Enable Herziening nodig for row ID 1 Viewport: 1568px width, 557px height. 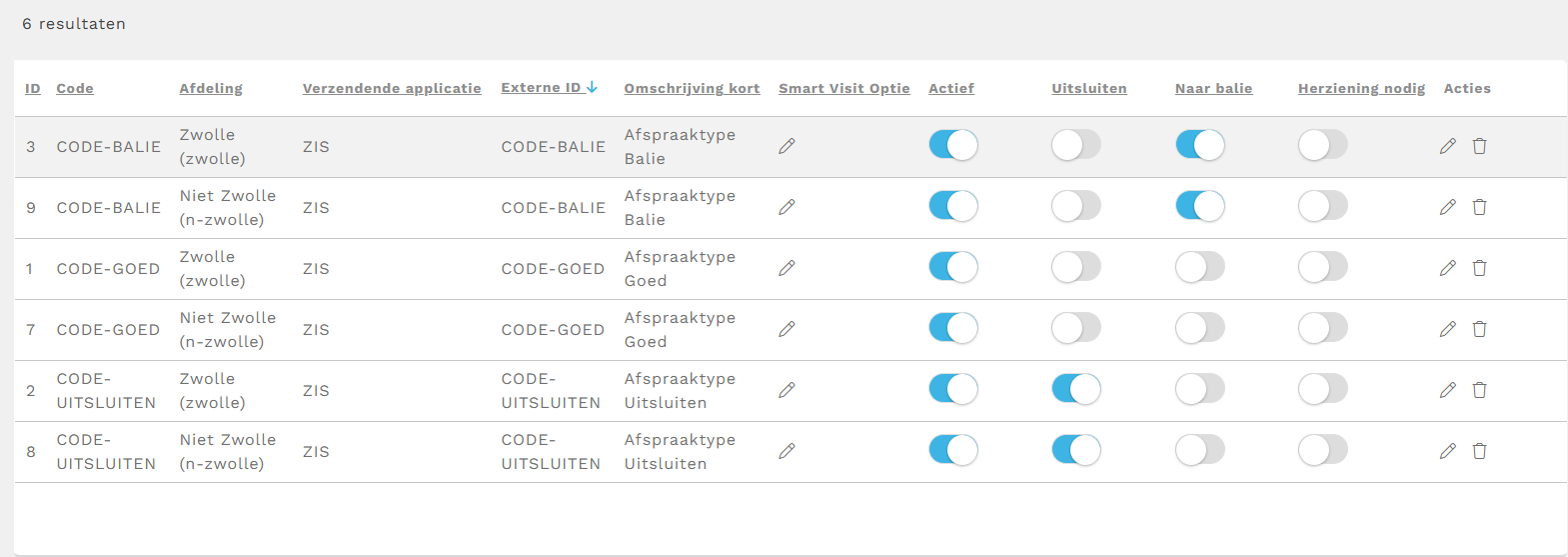1322,267
